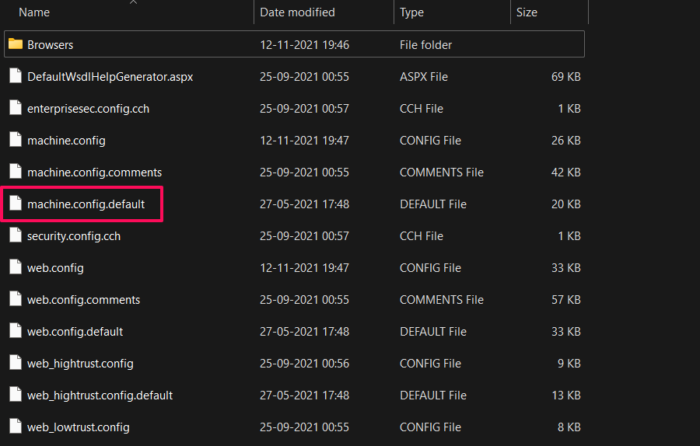Click the machine.config.comments file icon

point(15,172)
